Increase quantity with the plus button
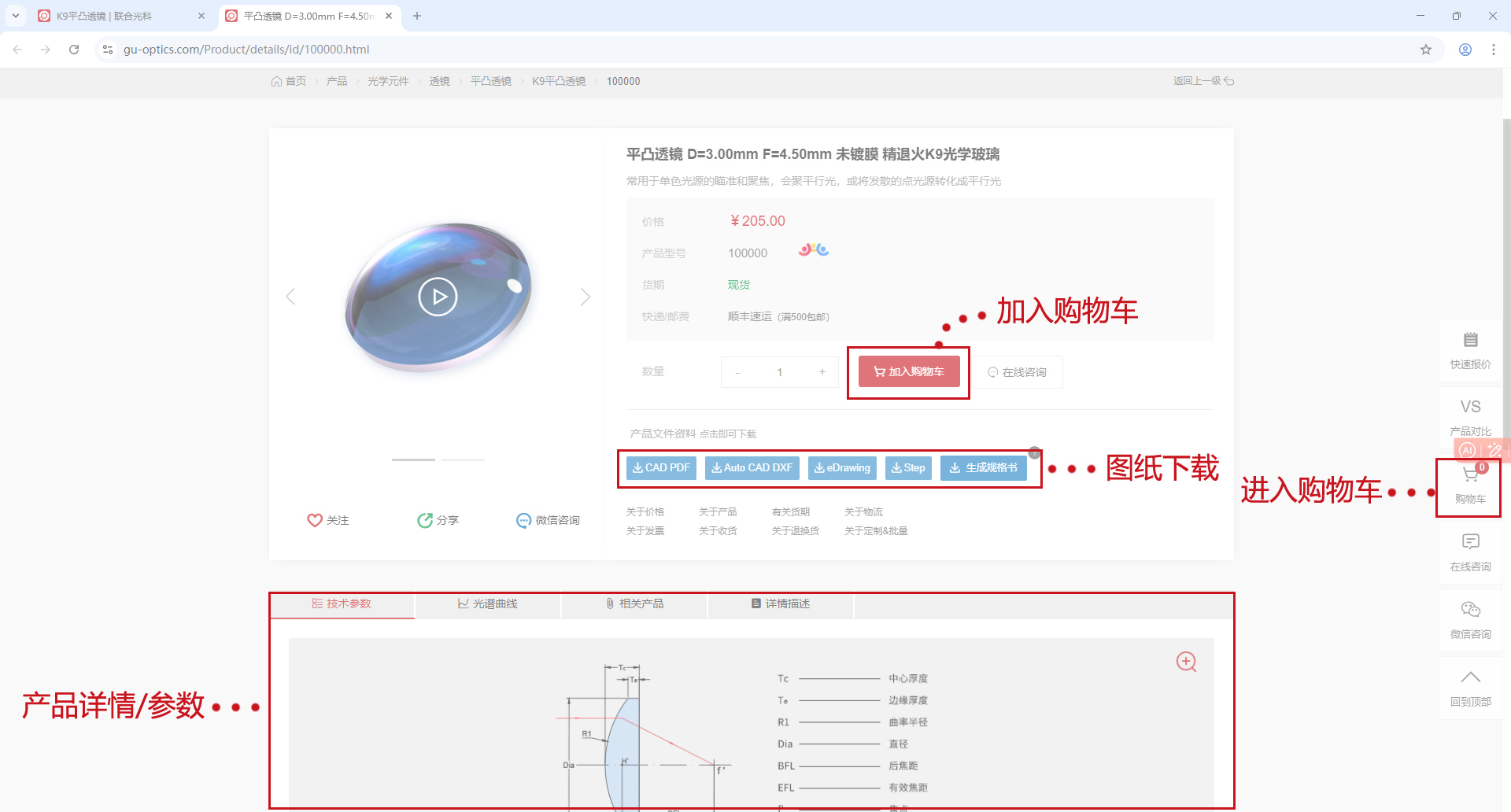The image size is (1511, 812). pyautogui.click(x=822, y=372)
